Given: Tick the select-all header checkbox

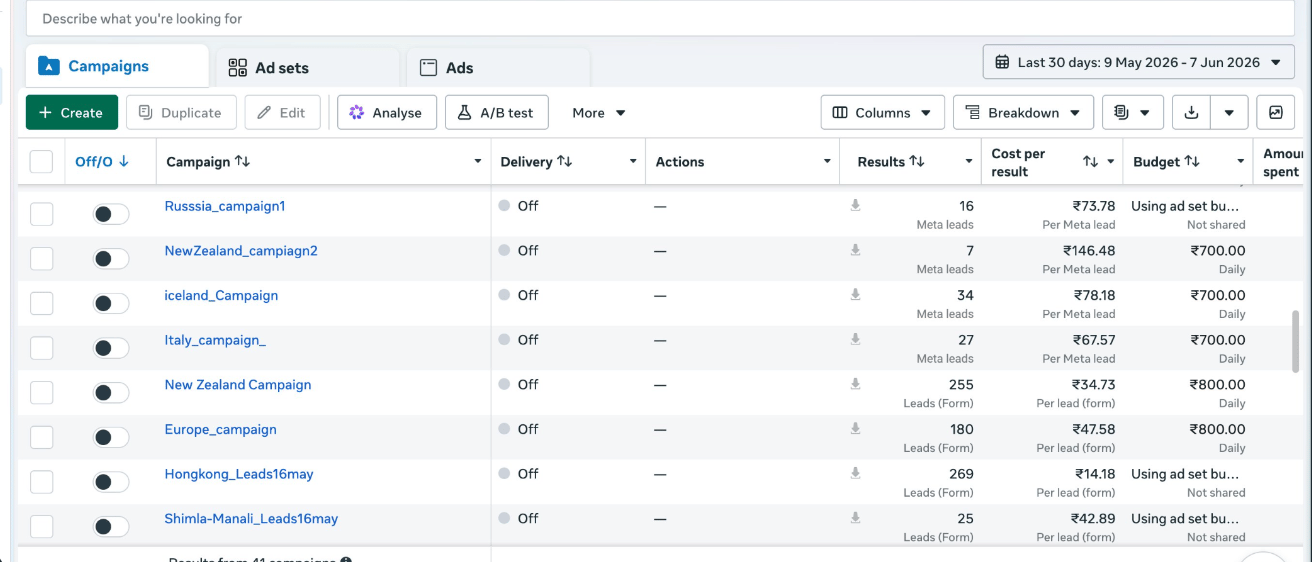Looking at the screenshot, I should [41, 162].
